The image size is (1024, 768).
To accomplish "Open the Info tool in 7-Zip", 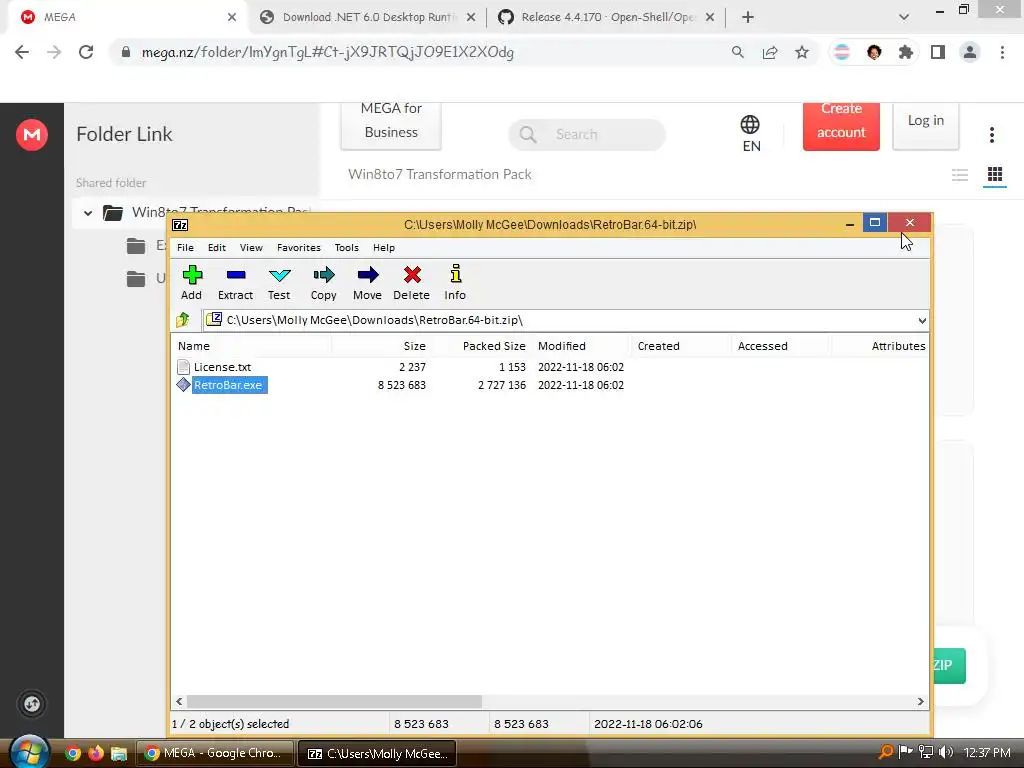I will click(x=455, y=283).
